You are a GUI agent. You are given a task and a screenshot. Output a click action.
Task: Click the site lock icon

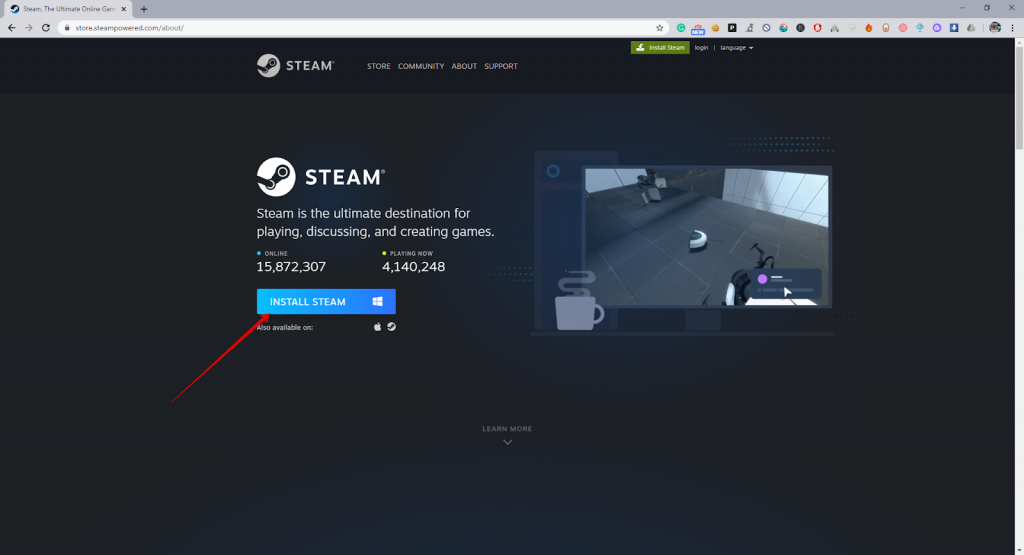67,28
